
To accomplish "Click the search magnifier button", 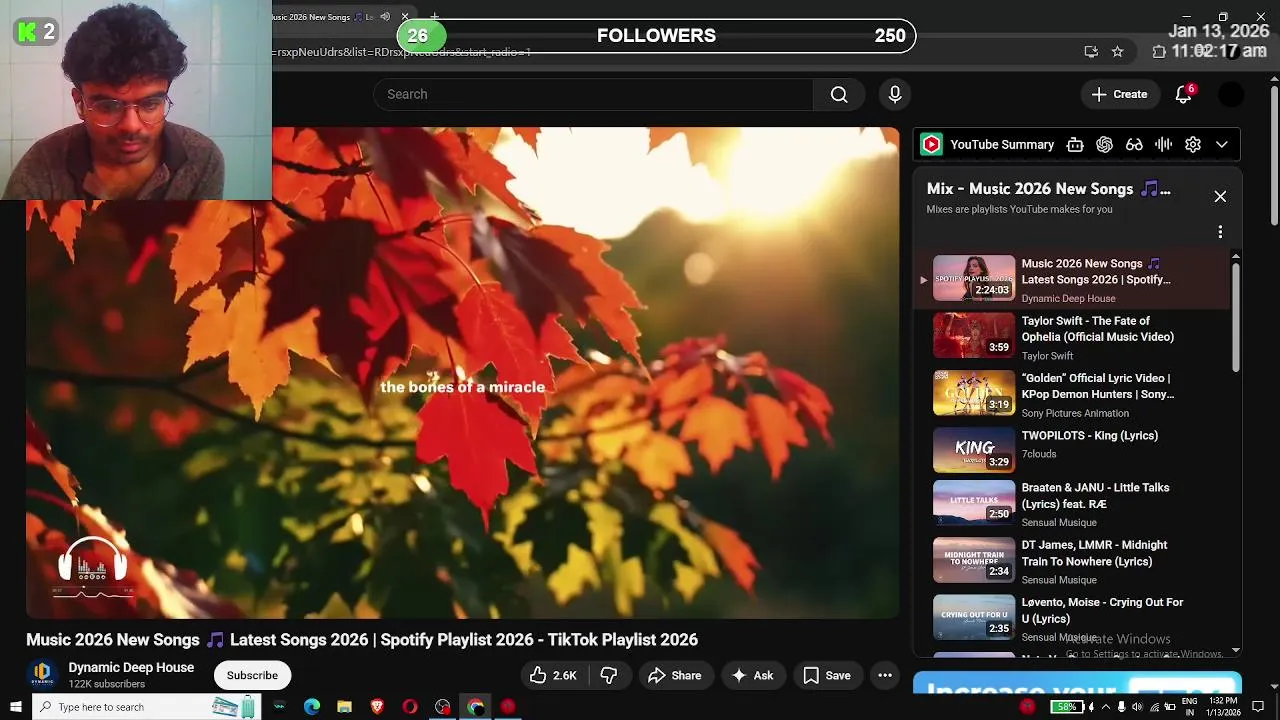I will coord(839,94).
